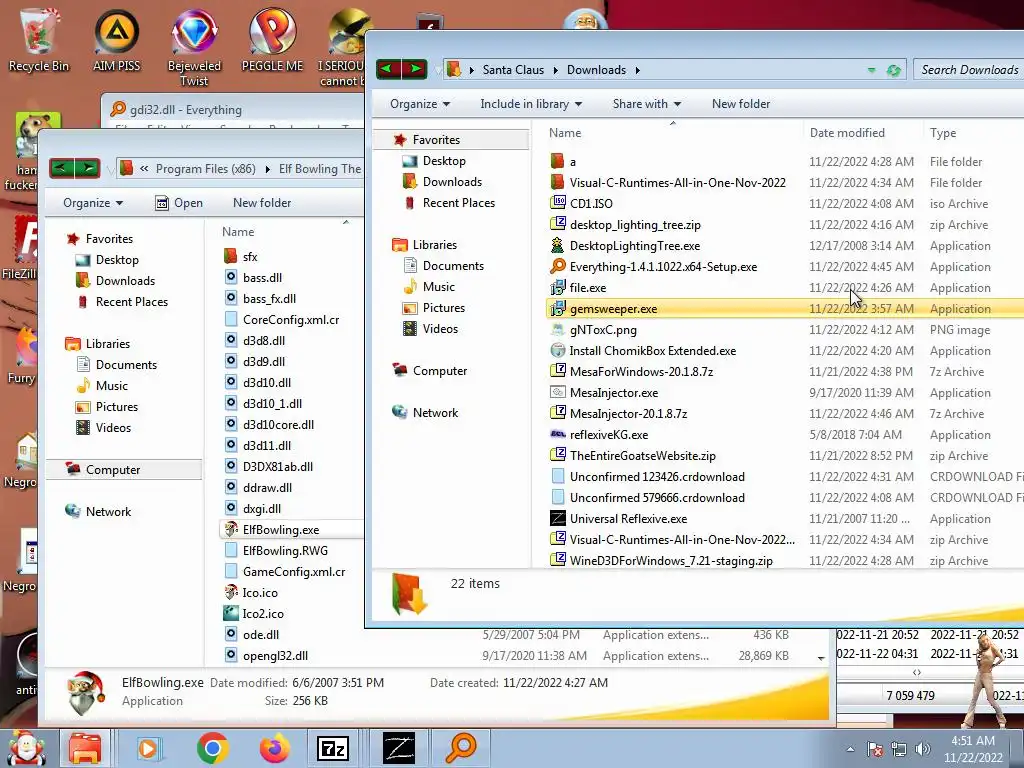Select MesaInjector.exe in Downloads

coord(614,393)
